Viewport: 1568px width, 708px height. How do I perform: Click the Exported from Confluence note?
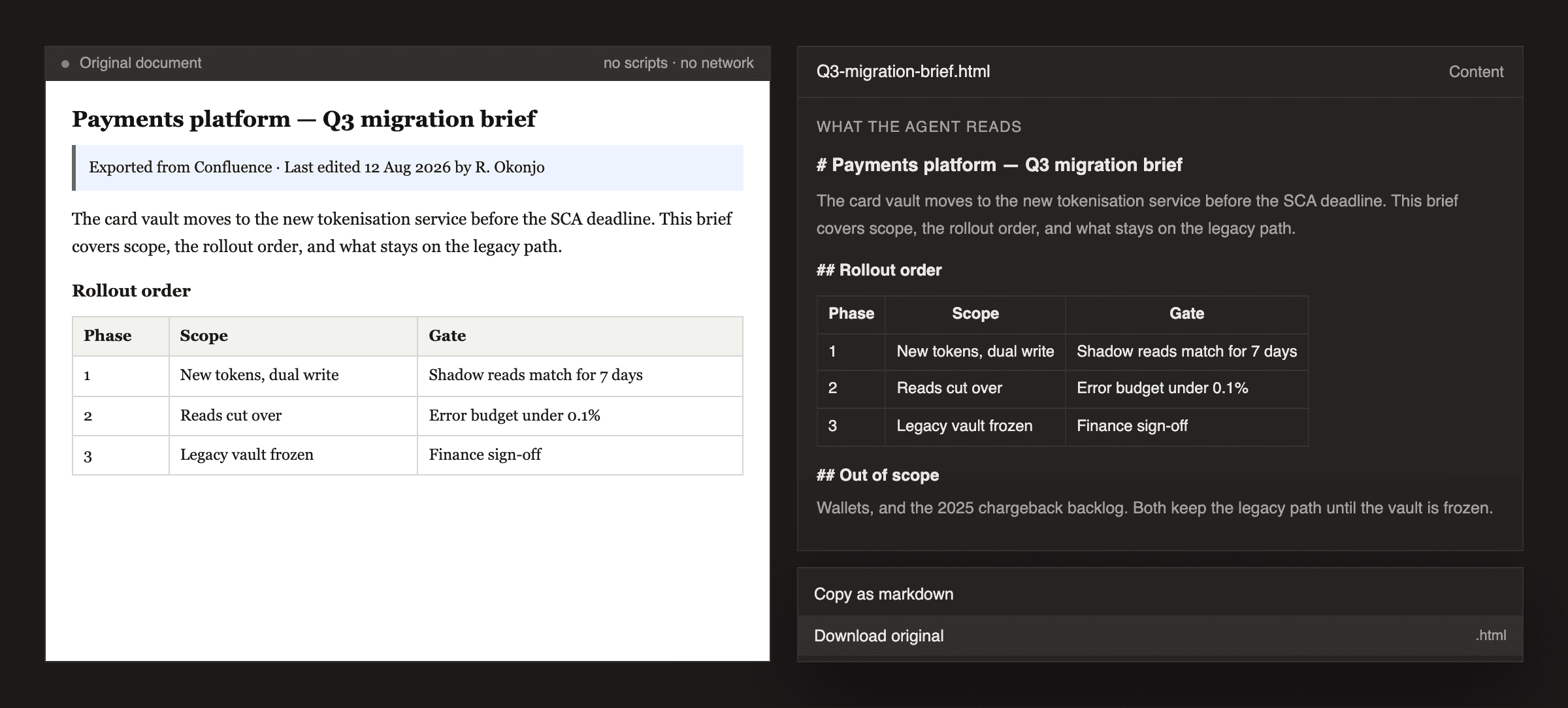pos(408,168)
